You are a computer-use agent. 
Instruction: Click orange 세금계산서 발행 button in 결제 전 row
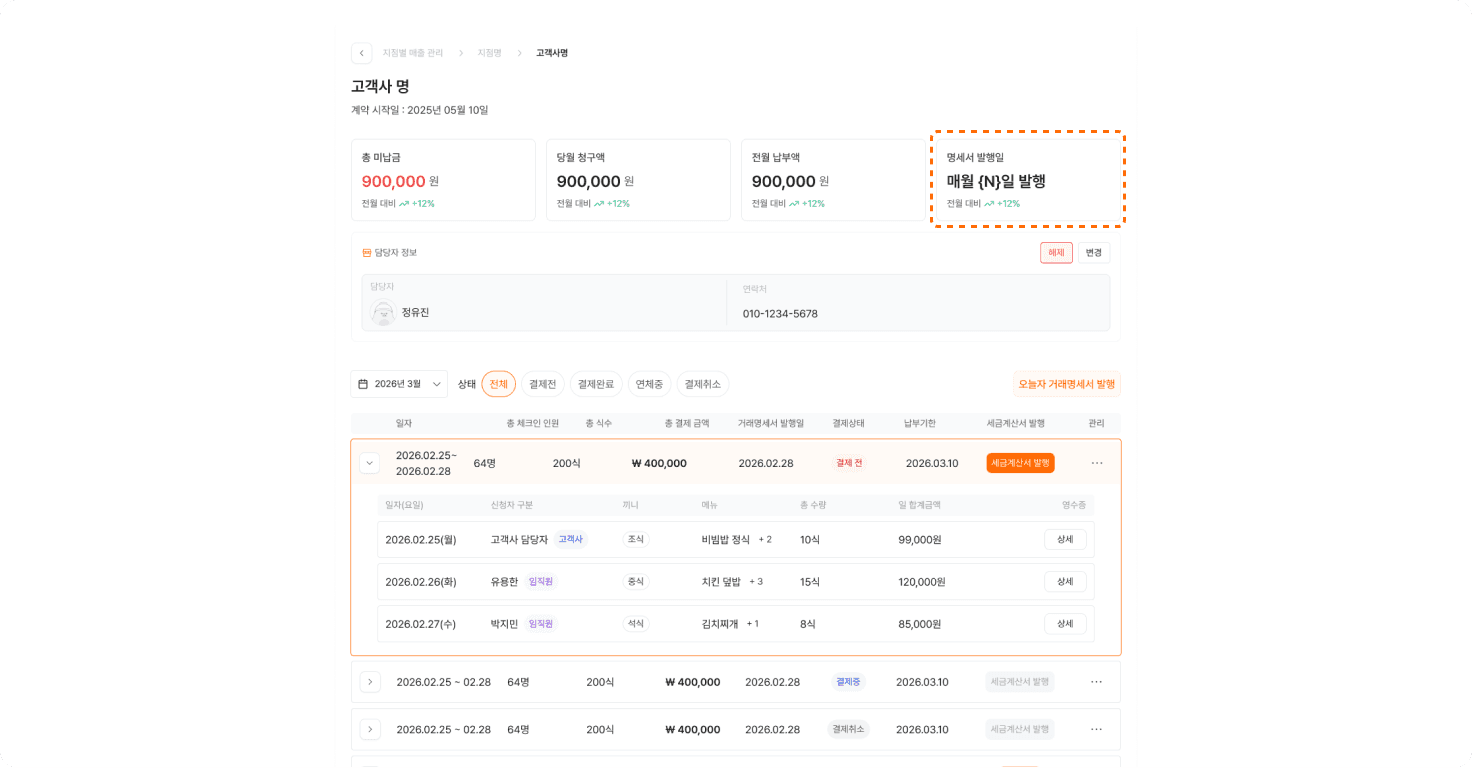(1020, 463)
